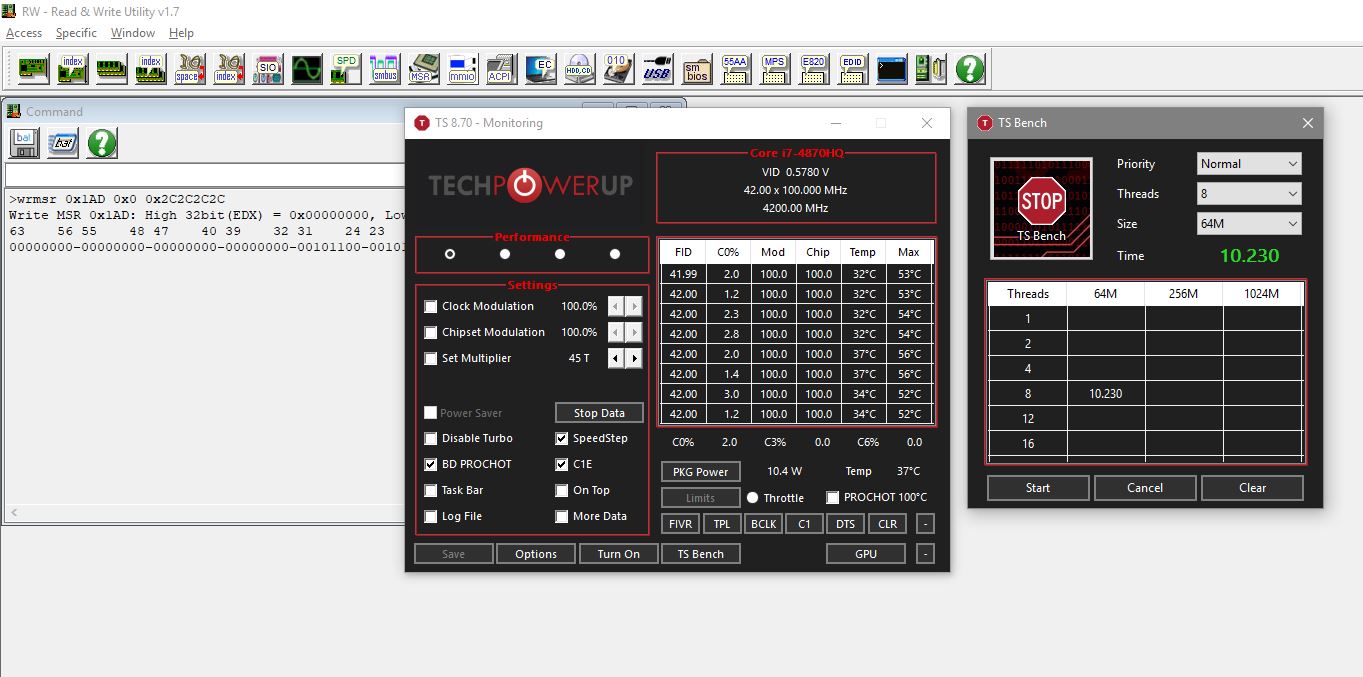
Task: Open the Access menu
Action: click(x=24, y=33)
